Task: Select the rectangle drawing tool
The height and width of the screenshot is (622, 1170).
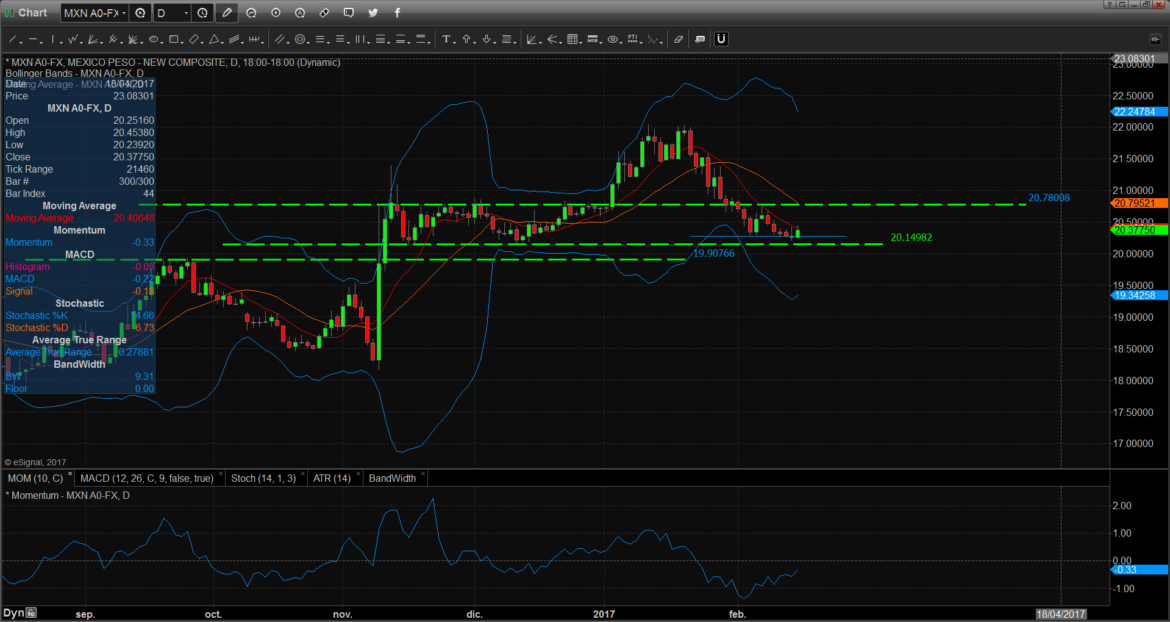Action: click(173, 39)
